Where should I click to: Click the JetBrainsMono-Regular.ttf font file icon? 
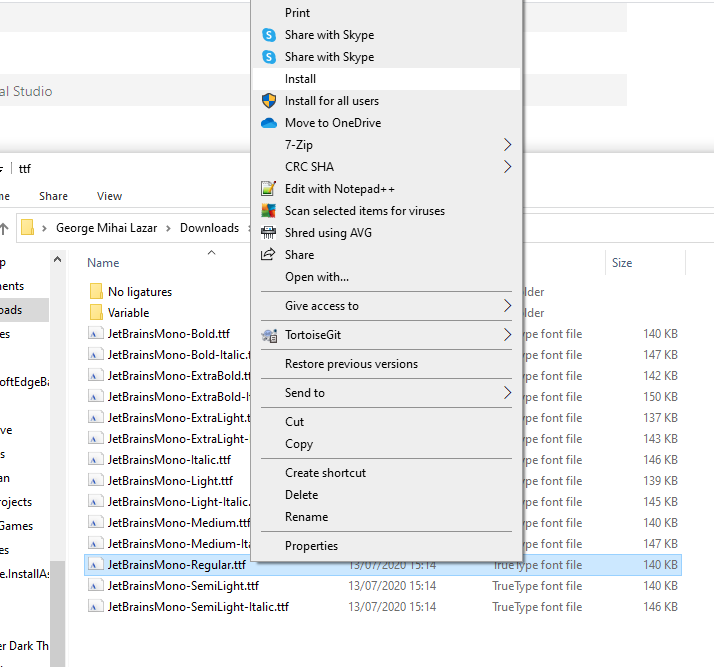click(94, 565)
